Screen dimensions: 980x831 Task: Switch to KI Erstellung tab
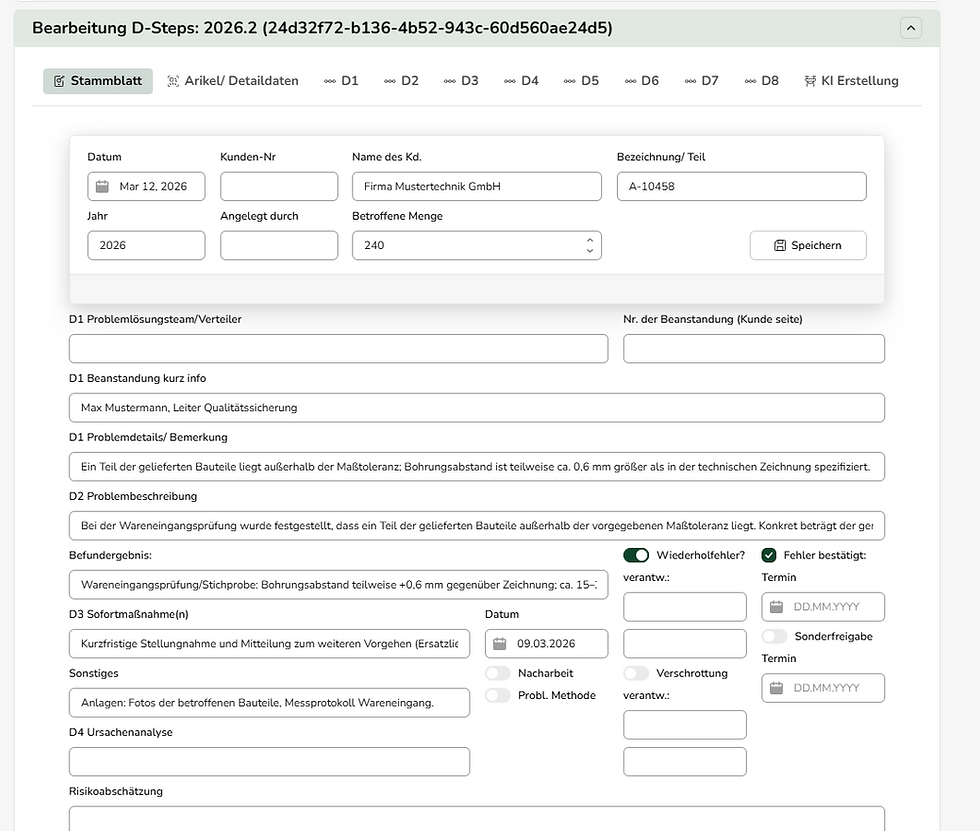(851, 81)
